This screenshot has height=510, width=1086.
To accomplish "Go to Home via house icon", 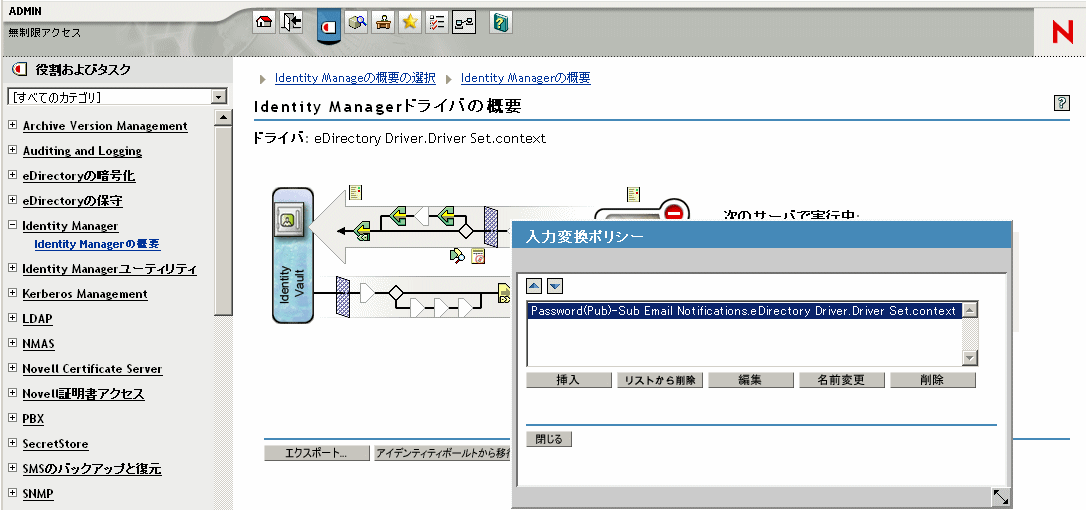I will (x=263, y=21).
